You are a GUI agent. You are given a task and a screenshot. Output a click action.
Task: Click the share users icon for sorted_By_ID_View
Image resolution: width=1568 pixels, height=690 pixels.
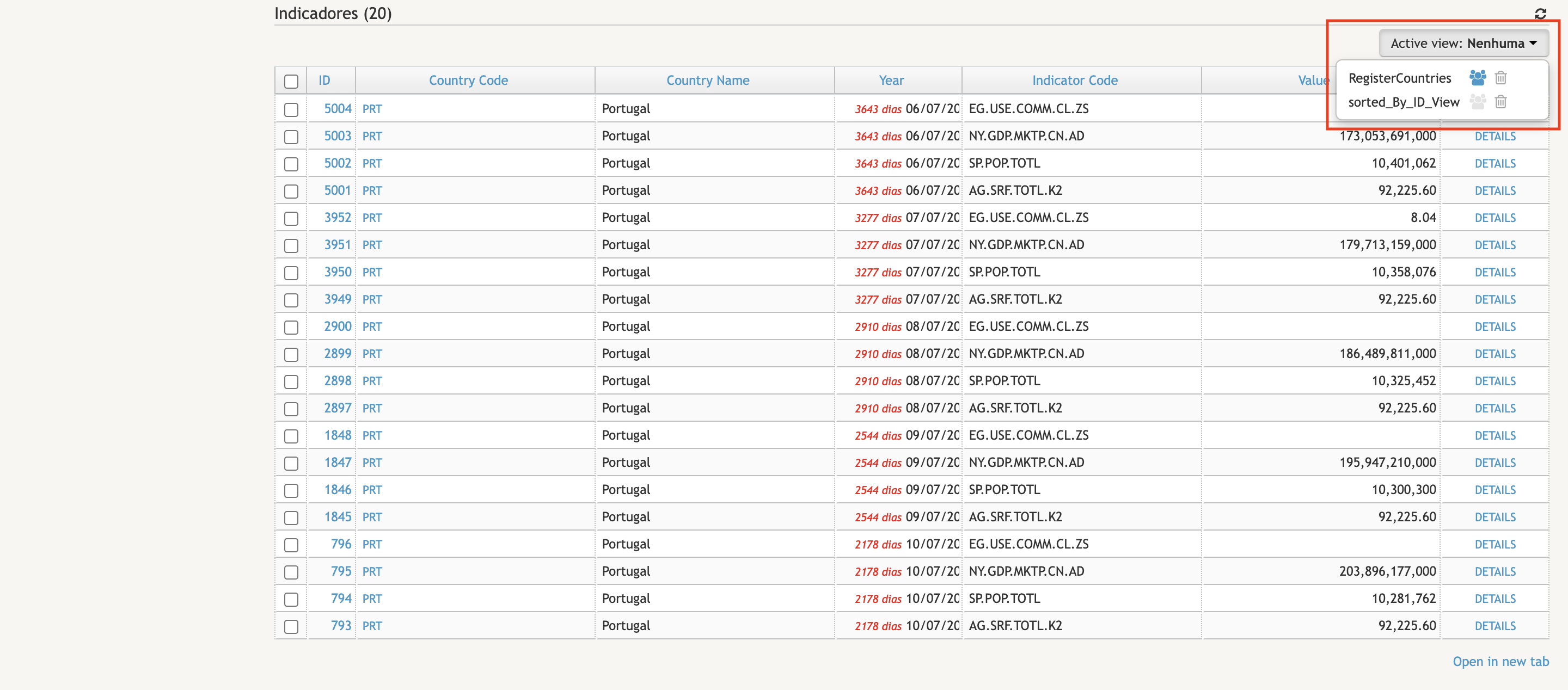tap(1477, 102)
